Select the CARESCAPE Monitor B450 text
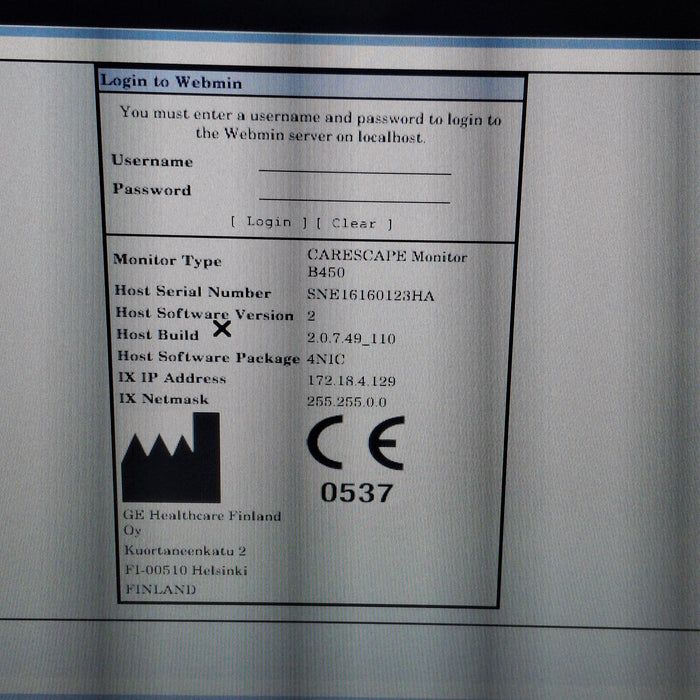 point(386,264)
